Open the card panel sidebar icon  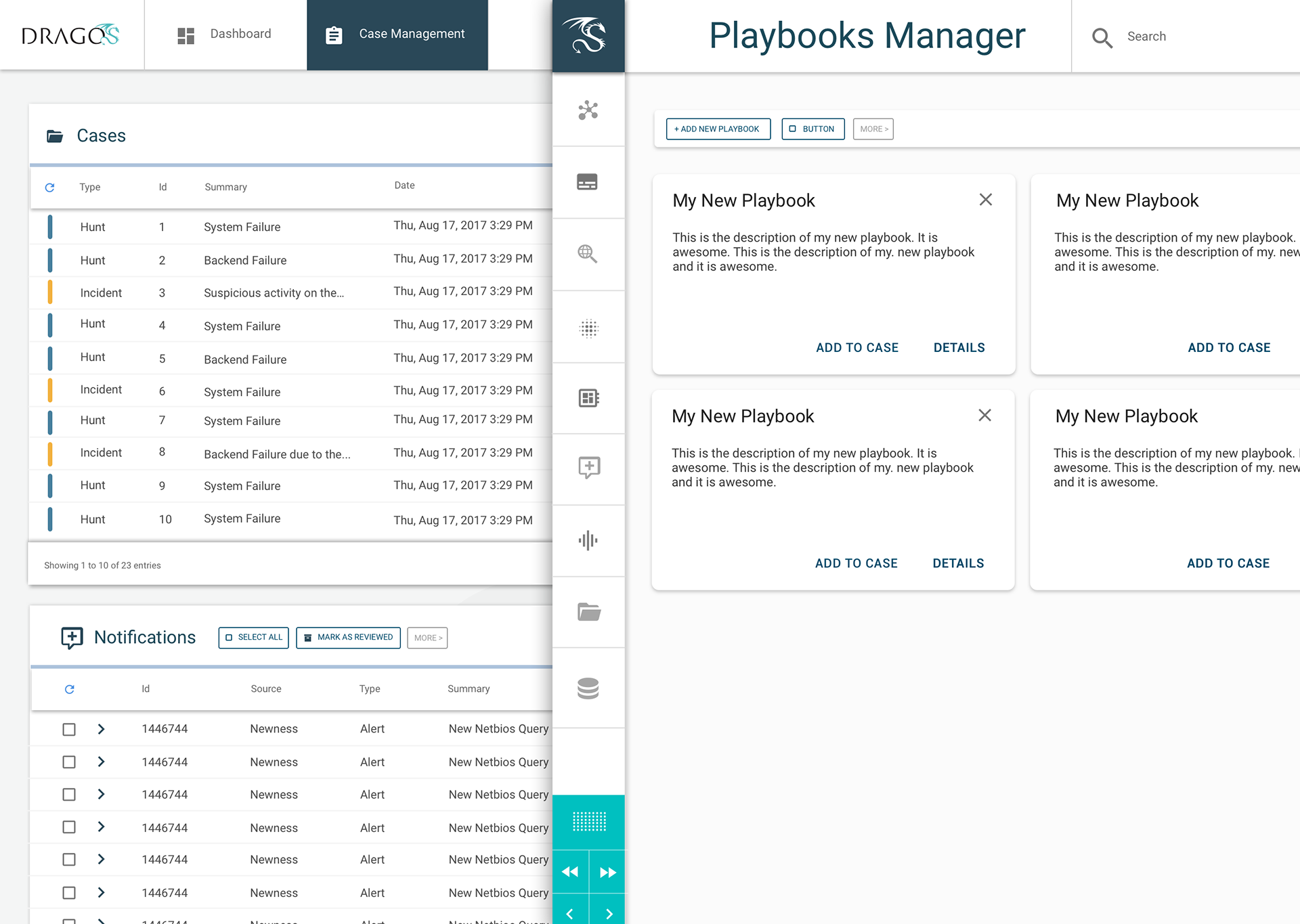coord(588,182)
